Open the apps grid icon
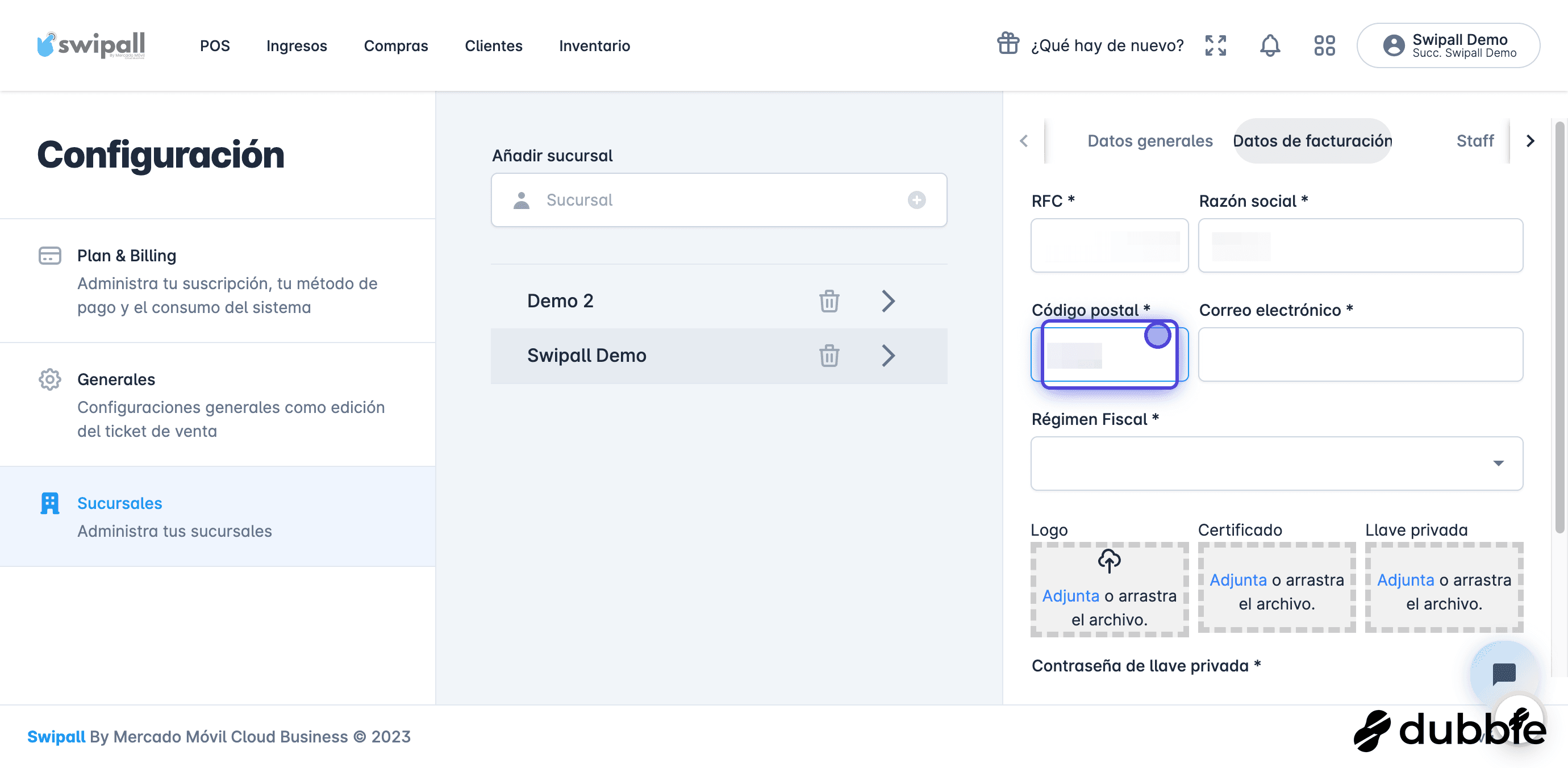This screenshot has height=768, width=1568. pyautogui.click(x=1324, y=45)
